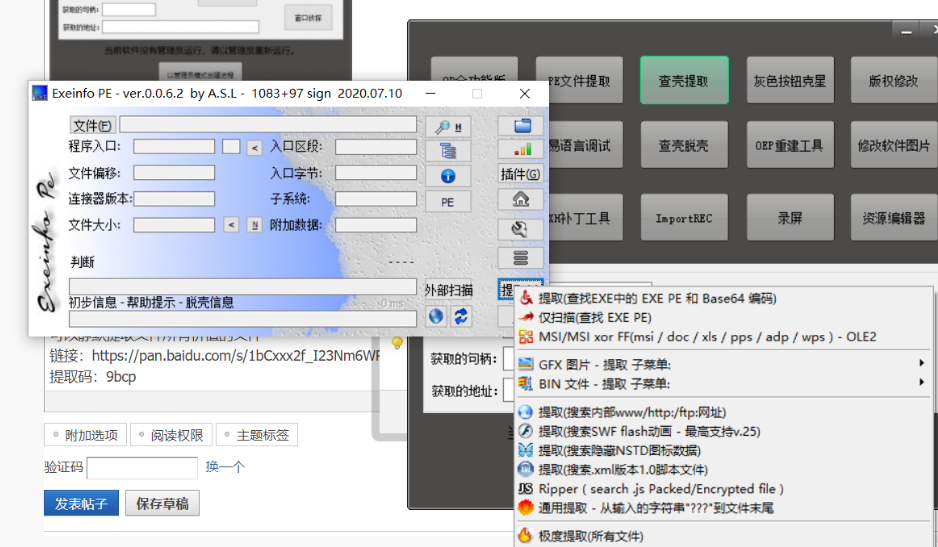The width and height of the screenshot is (938, 547).
Task: Click the 换一个 captcha refresh link
Action: [x=225, y=467]
